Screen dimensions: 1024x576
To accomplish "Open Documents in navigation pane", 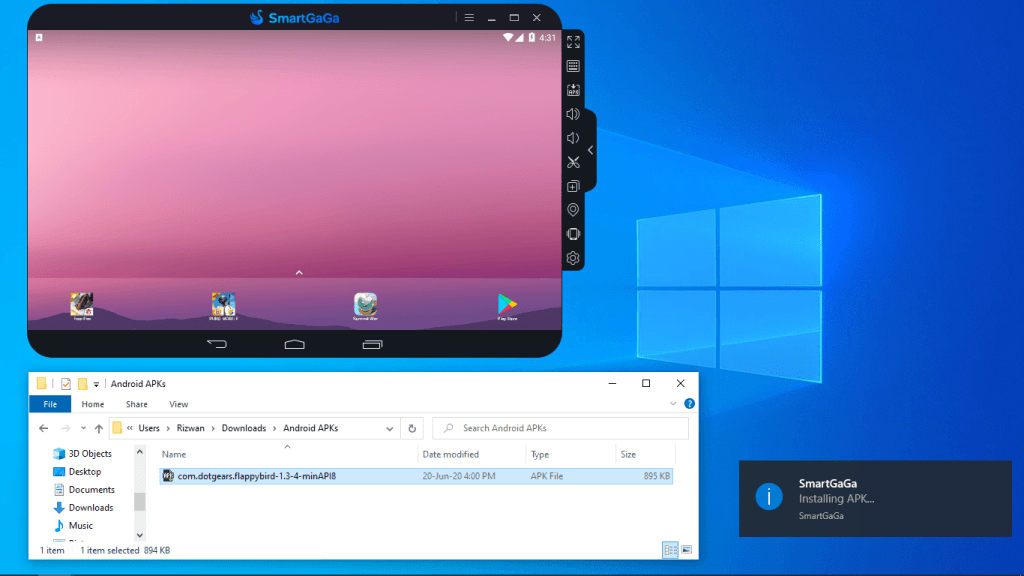I will 84,489.
